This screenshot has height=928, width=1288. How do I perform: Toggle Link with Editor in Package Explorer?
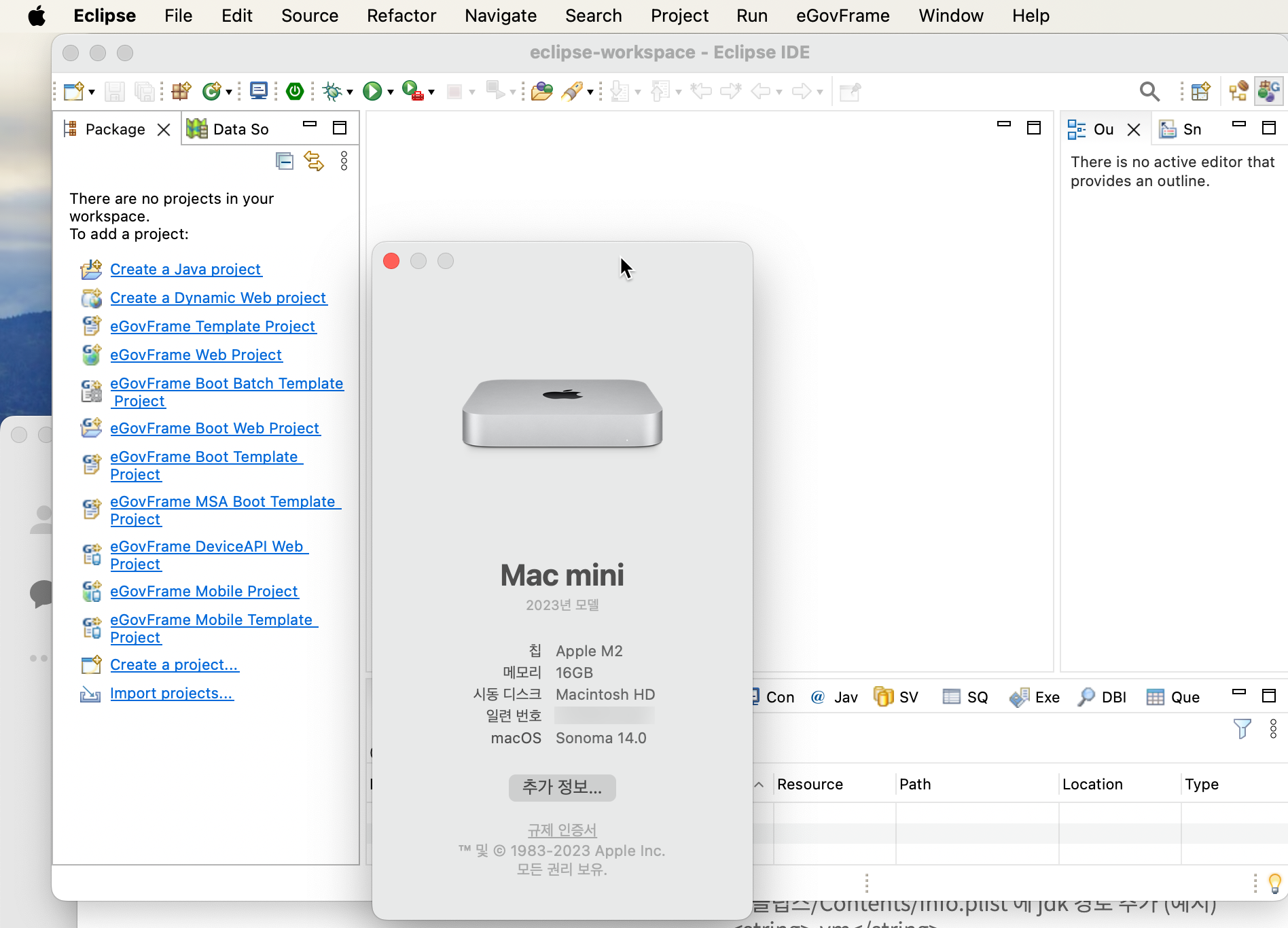[x=314, y=161]
